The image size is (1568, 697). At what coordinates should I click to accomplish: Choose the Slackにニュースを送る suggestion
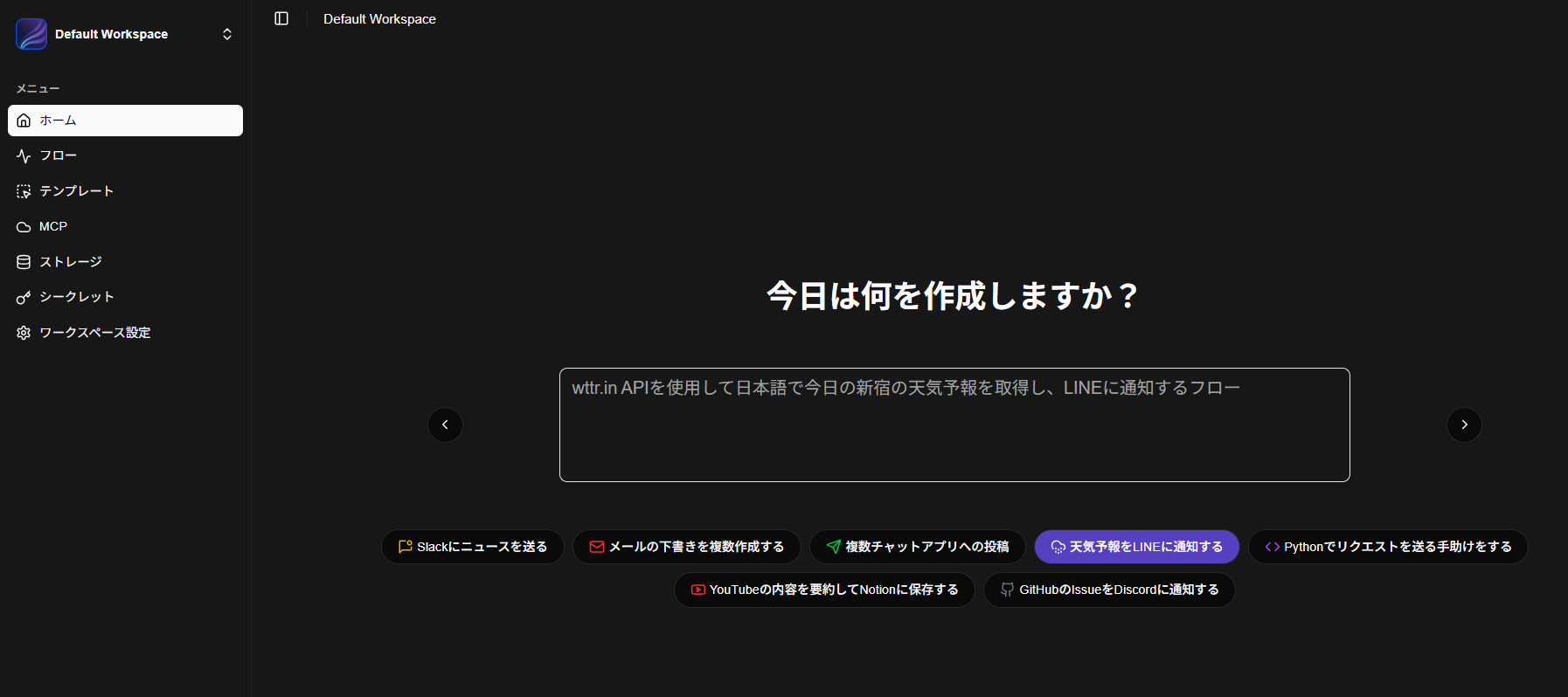coord(473,547)
